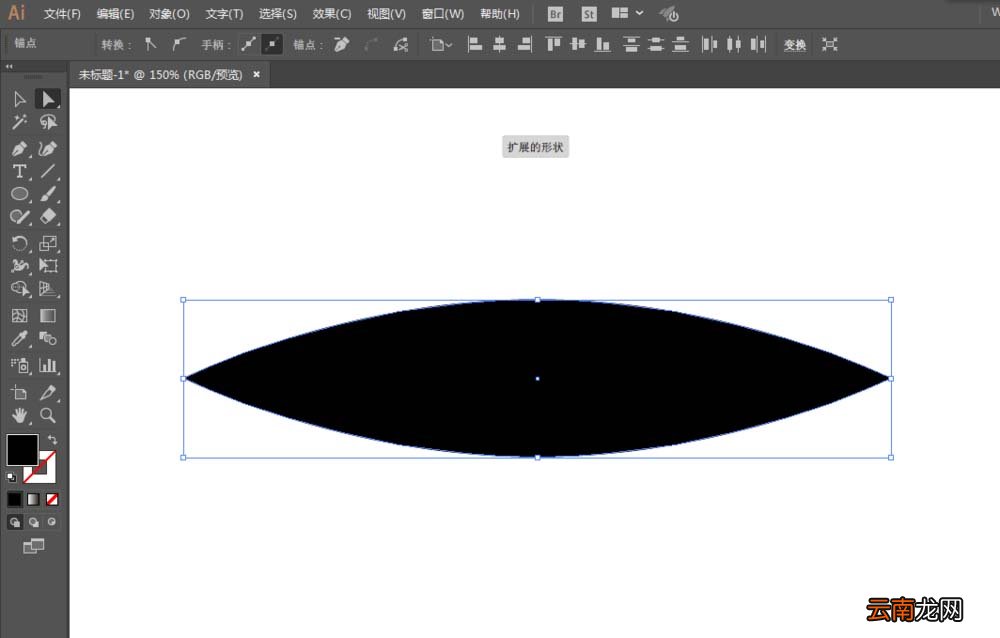Screen dimensions: 1000x638
Task: Select the Ellipse tool
Action: pyautogui.click(x=20, y=194)
